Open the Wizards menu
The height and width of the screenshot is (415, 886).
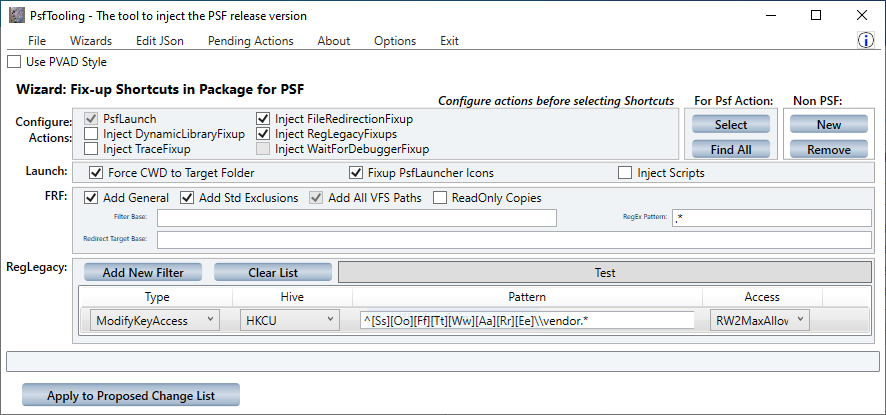(91, 41)
